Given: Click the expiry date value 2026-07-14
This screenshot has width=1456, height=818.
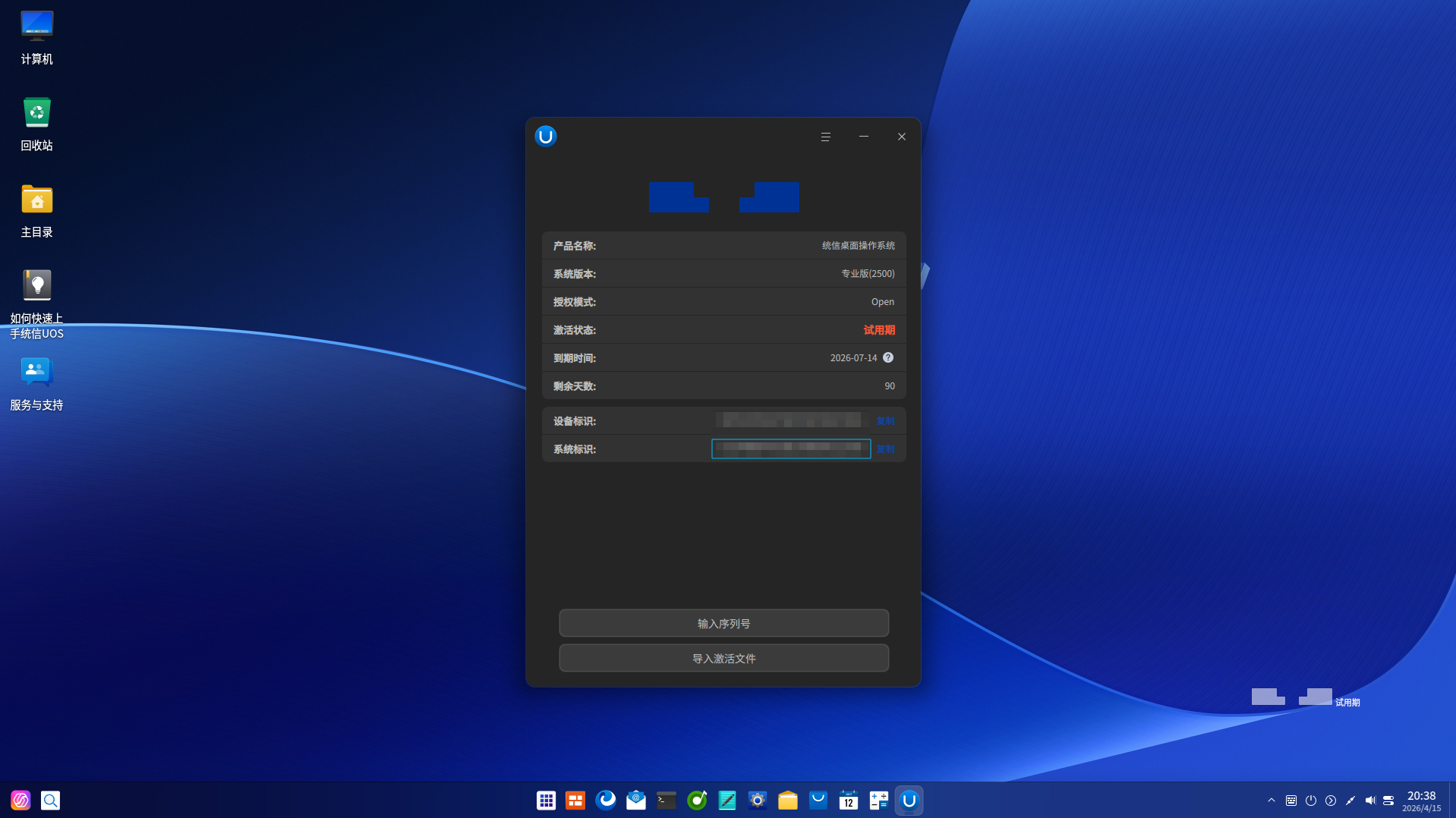Looking at the screenshot, I should pyautogui.click(x=853, y=358).
